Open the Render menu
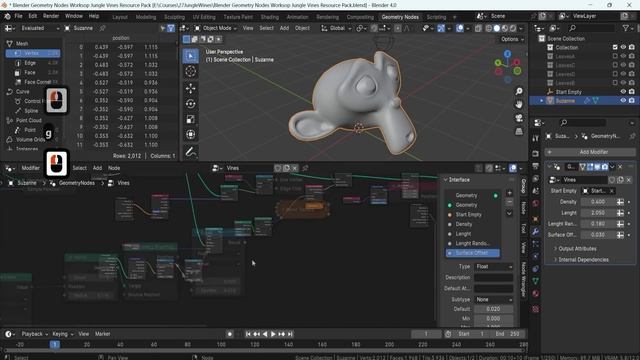Viewport: 640px width, 360px height. [51, 16]
